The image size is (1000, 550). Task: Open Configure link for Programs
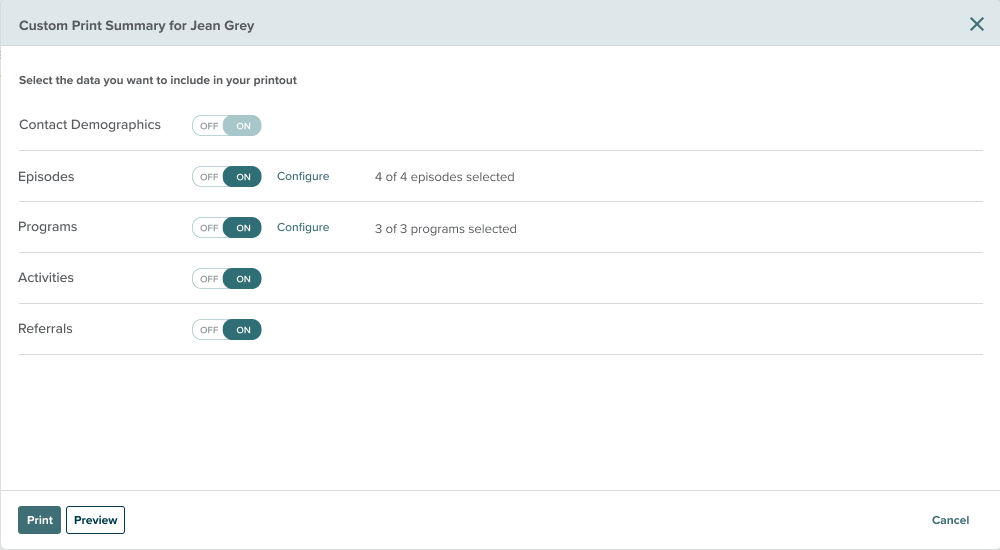pyautogui.click(x=303, y=227)
